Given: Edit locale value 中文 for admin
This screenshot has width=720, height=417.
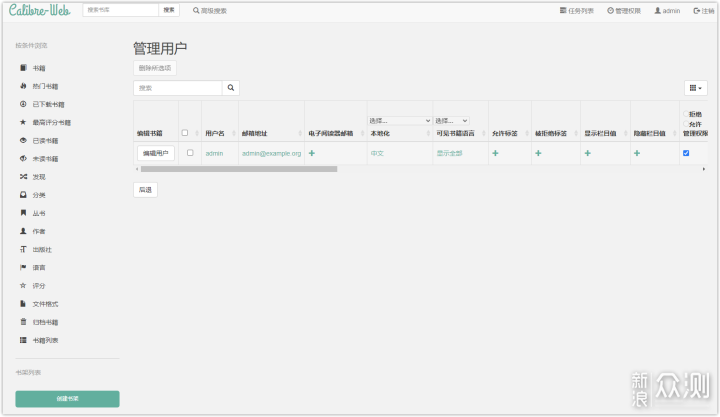Looking at the screenshot, I should [x=377, y=153].
